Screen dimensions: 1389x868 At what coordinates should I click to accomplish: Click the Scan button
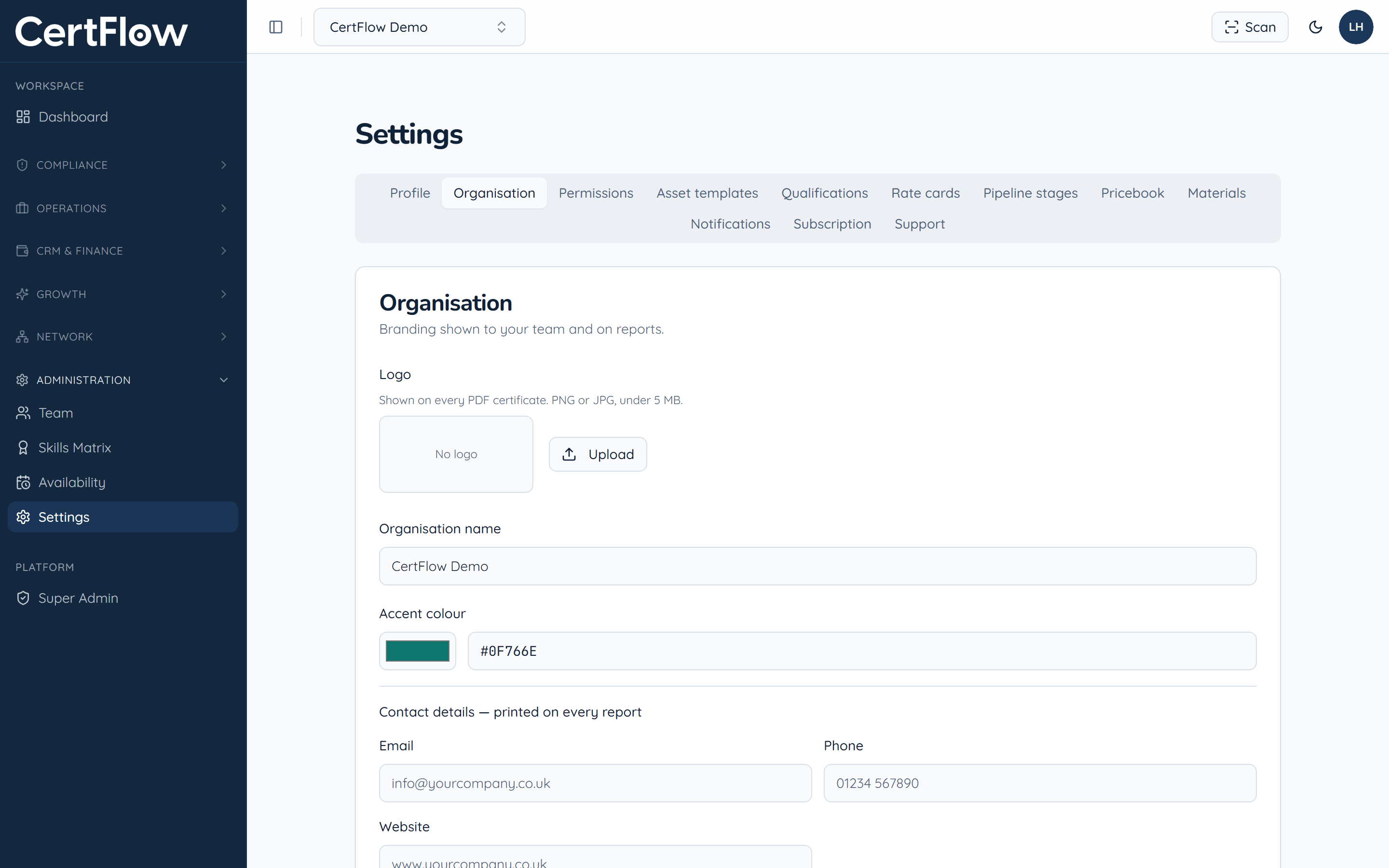pyautogui.click(x=1250, y=27)
